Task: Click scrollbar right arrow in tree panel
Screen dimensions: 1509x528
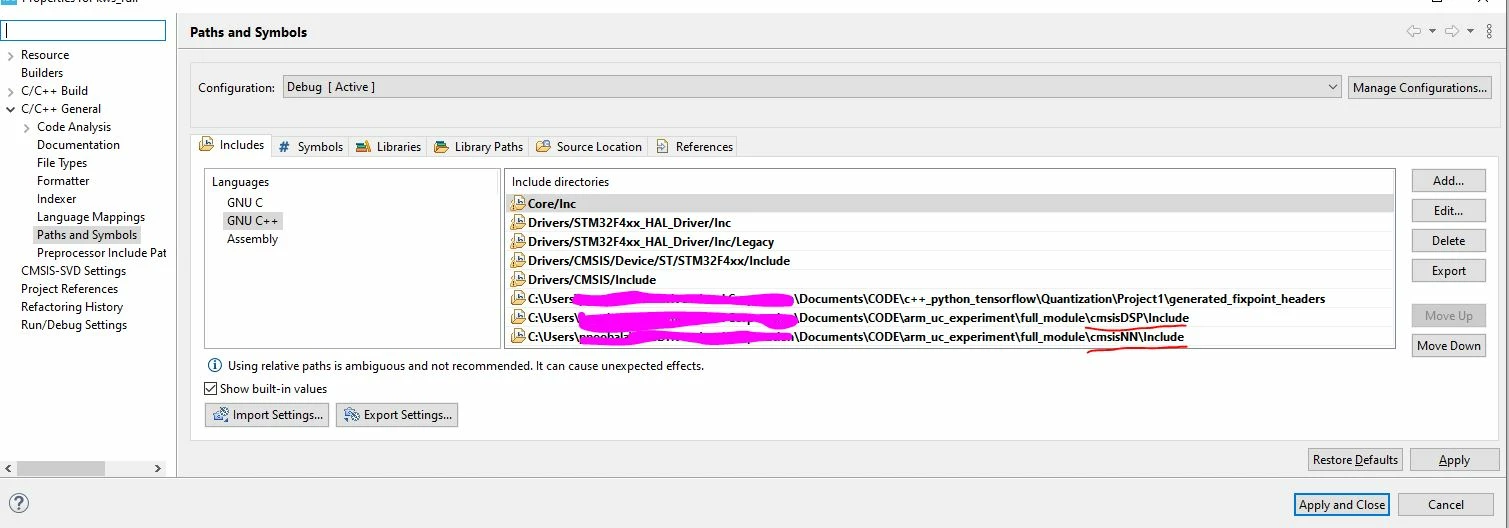Action: (158, 468)
